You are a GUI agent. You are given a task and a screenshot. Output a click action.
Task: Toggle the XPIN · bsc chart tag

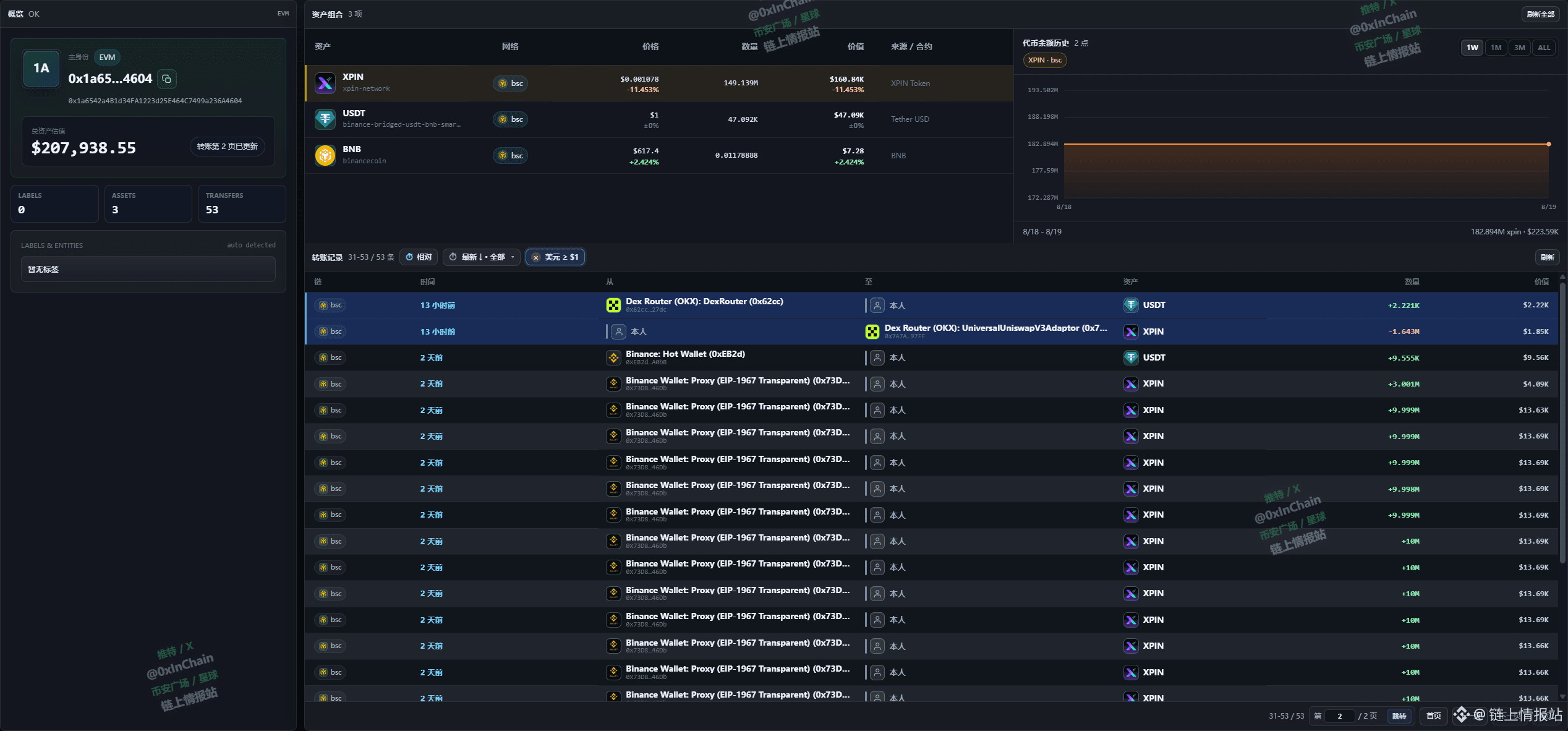click(x=1045, y=60)
